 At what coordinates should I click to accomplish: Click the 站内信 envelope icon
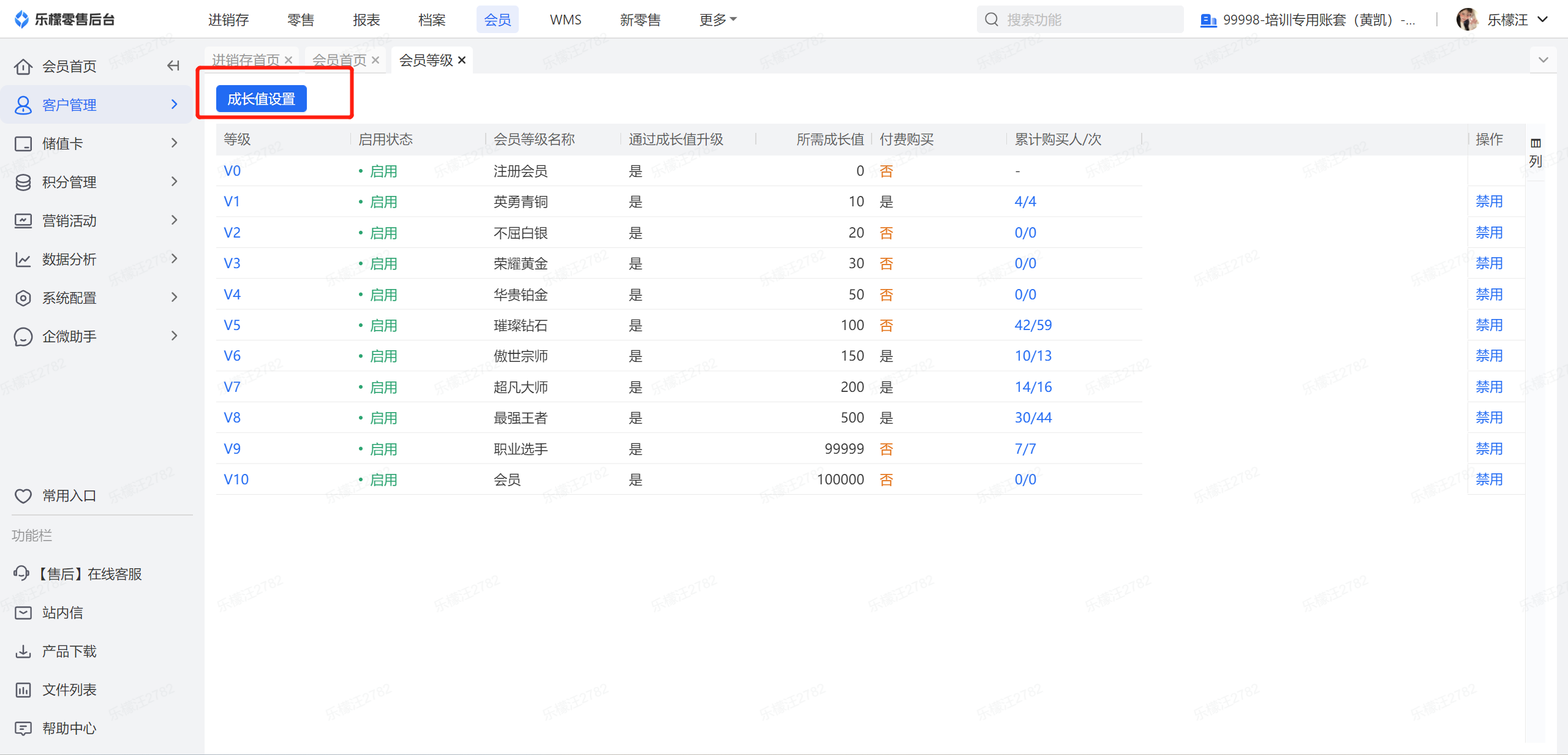[x=23, y=612]
